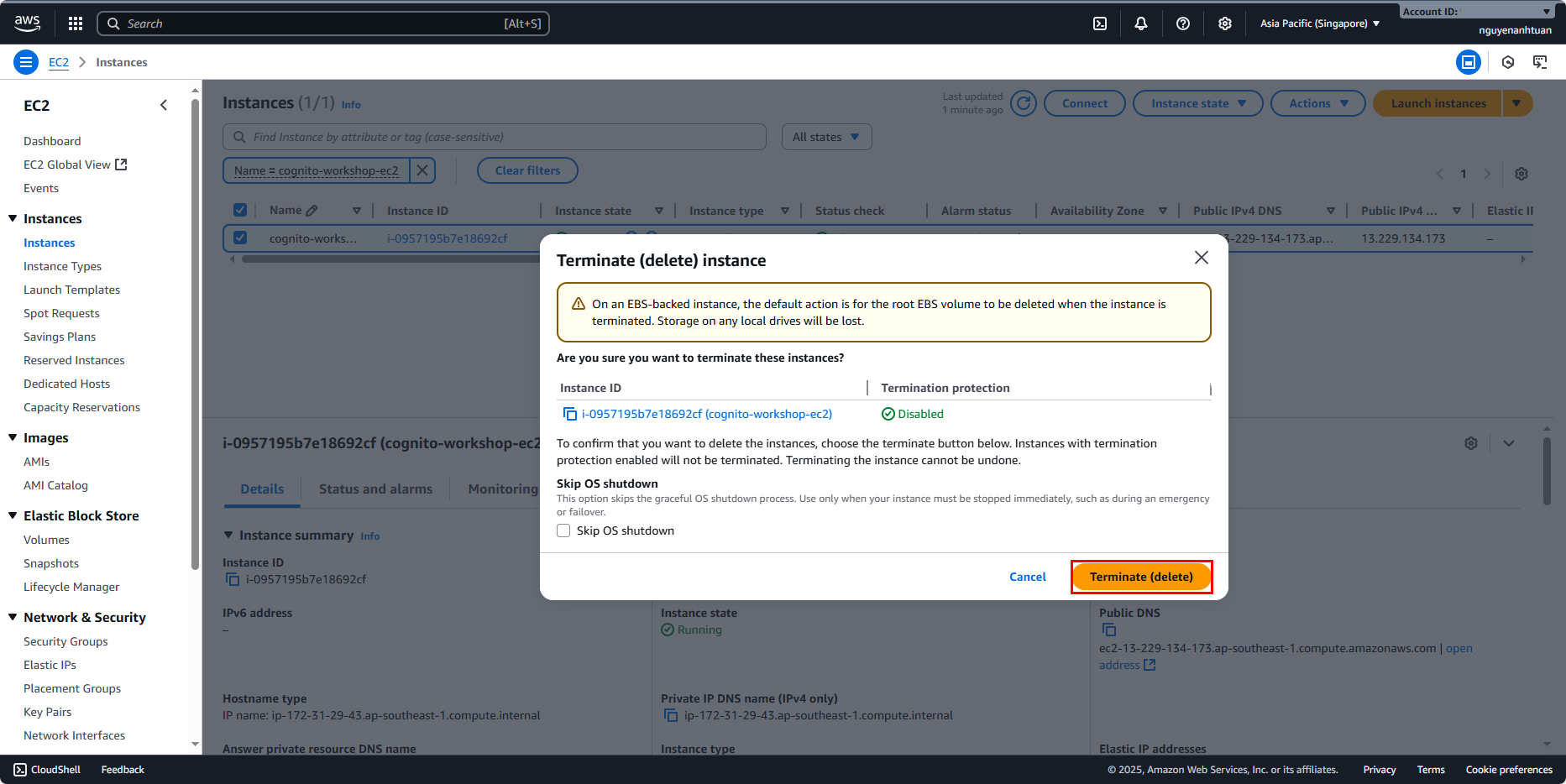
Task: Open the notifications bell
Action: 1140,24
